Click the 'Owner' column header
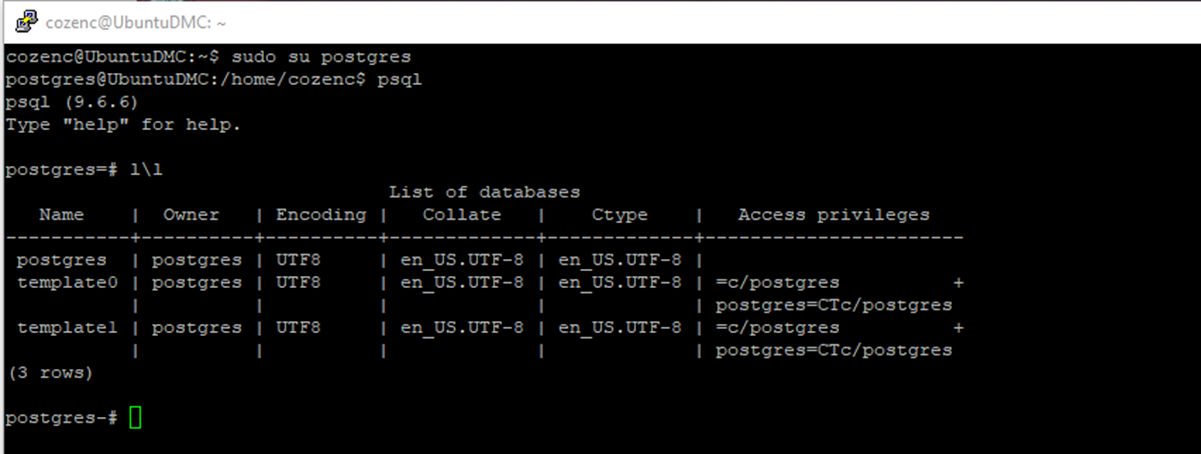The height and width of the screenshot is (454, 1201). click(x=191, y=215)
